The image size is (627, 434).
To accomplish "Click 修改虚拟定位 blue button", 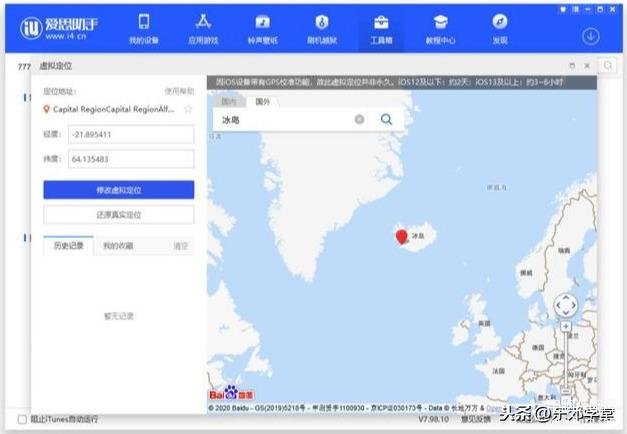I will (118, 189).
